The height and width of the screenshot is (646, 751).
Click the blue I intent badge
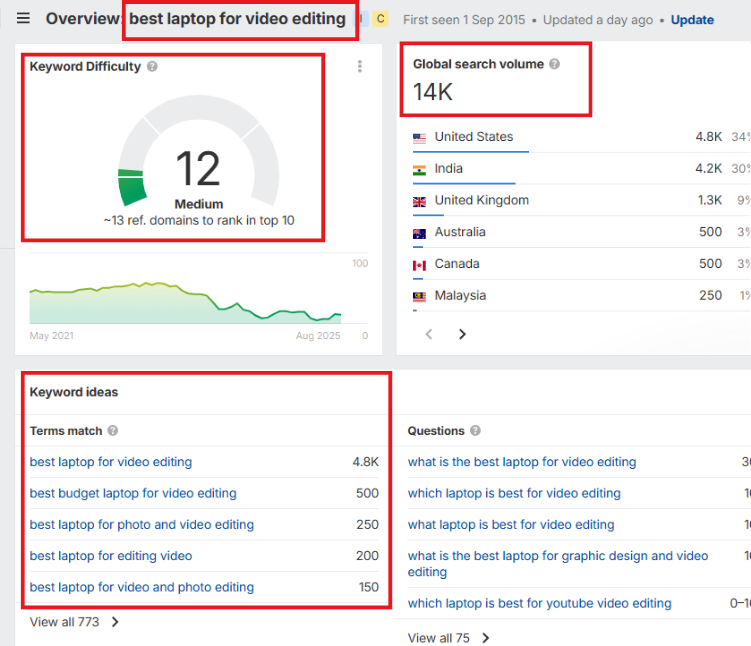[x=364, y=19]
